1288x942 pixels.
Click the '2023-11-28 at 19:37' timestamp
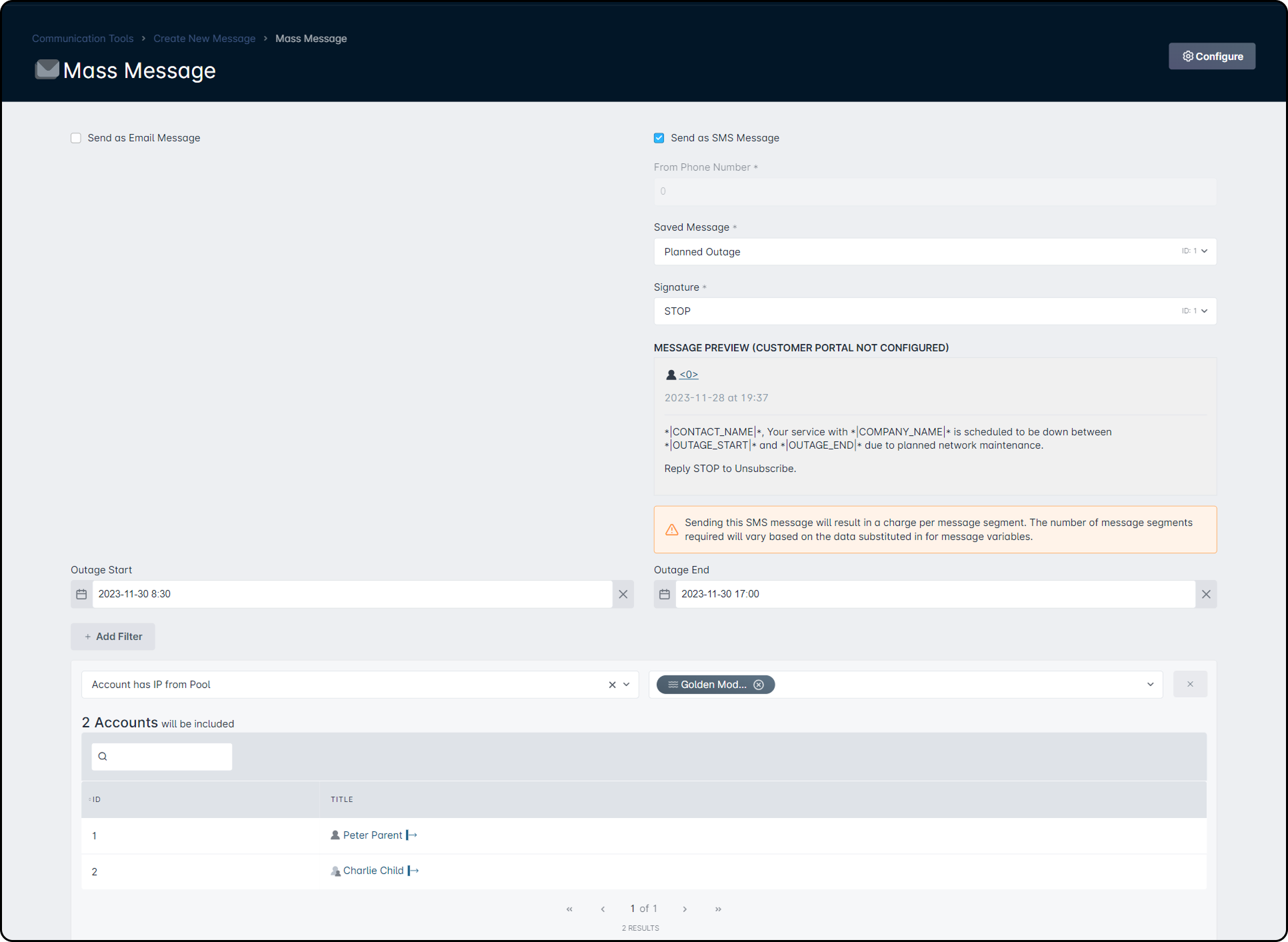click(717, 398)
